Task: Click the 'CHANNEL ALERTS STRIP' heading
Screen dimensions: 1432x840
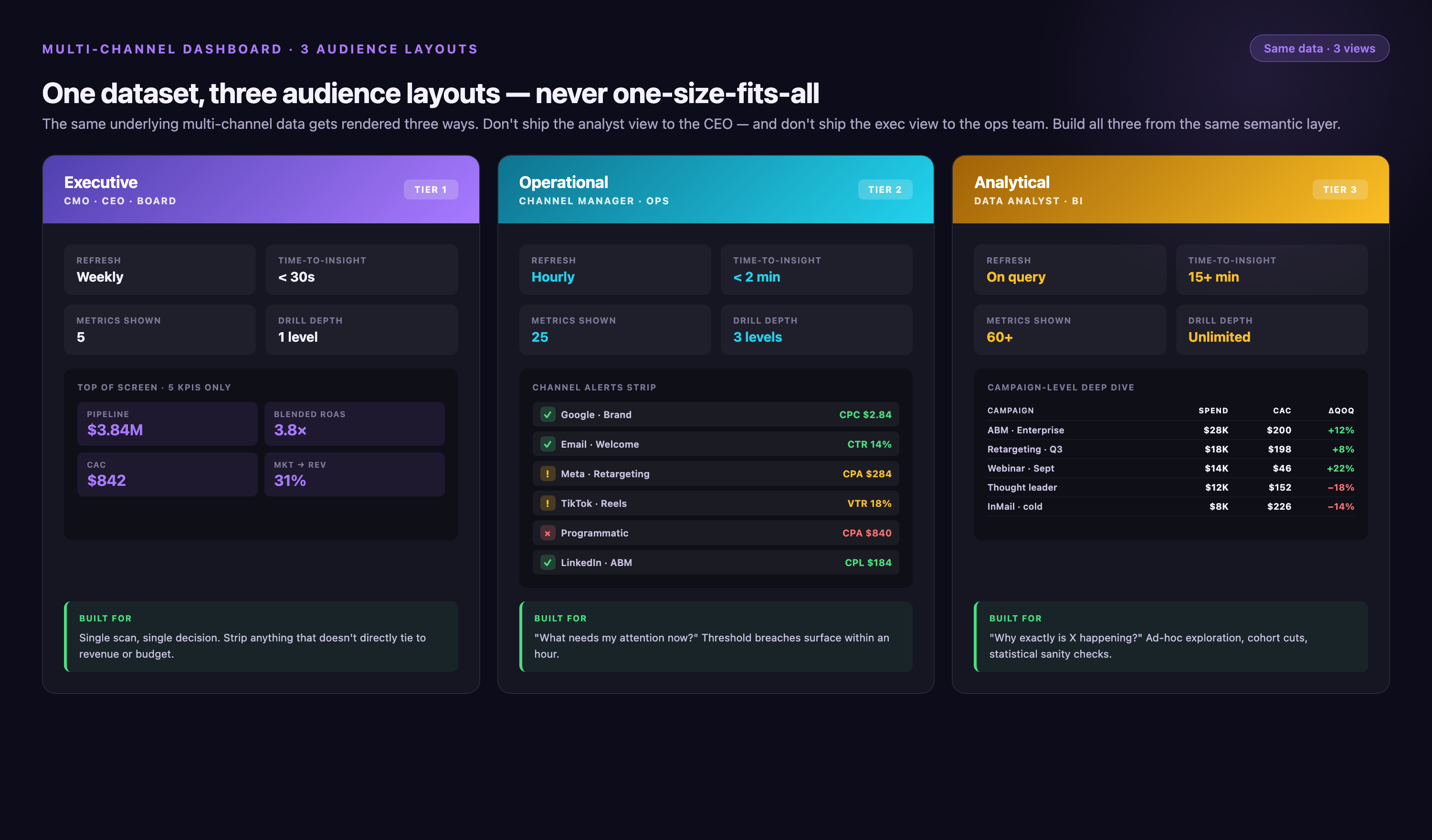Action: 594,388
